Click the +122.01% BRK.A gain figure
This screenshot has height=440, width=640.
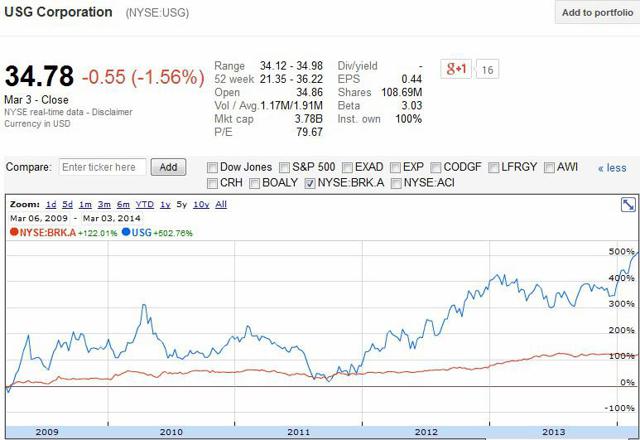pos(97,233)
